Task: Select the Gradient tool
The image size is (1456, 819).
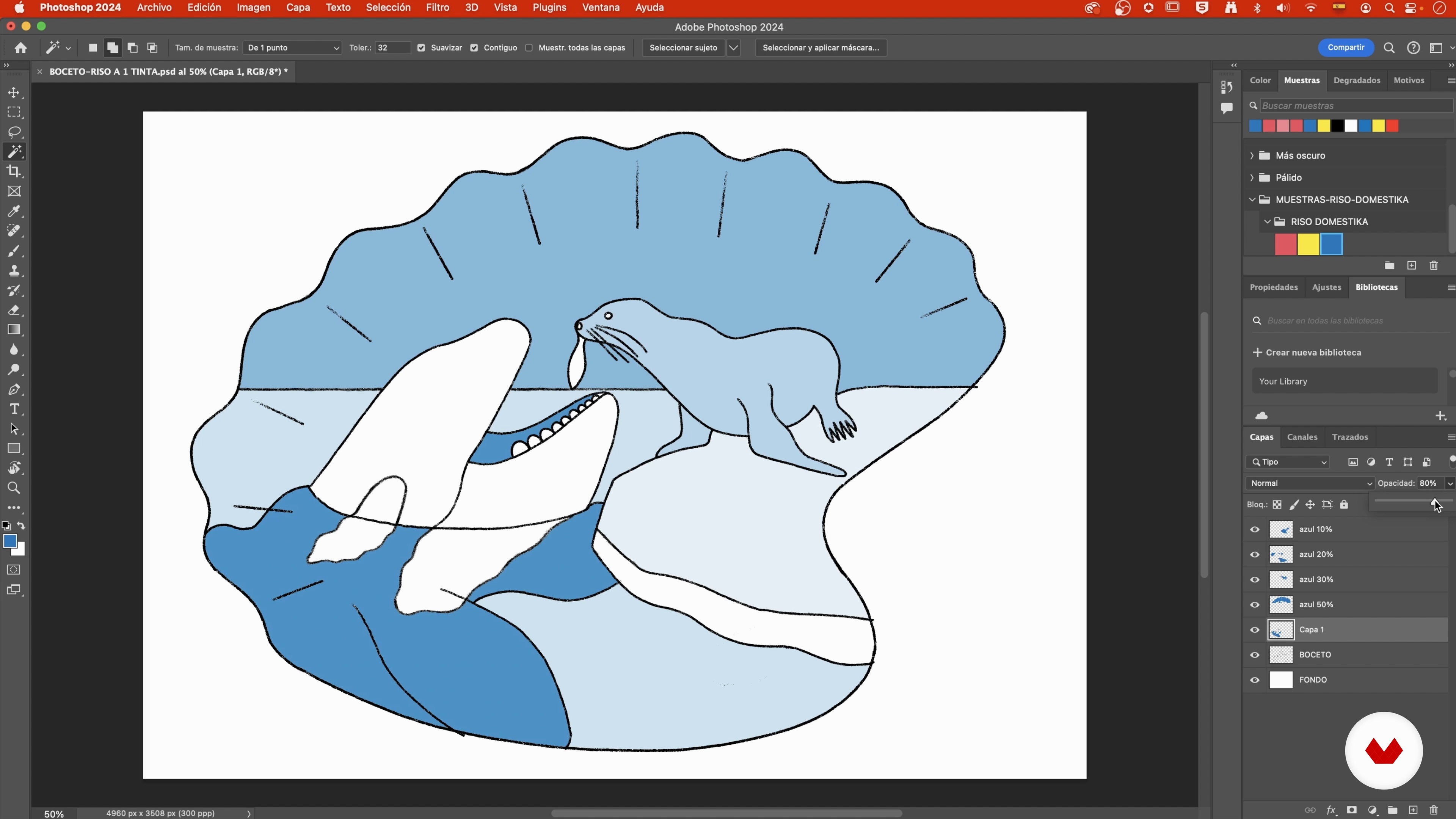Action: click(x=14, y=330)
